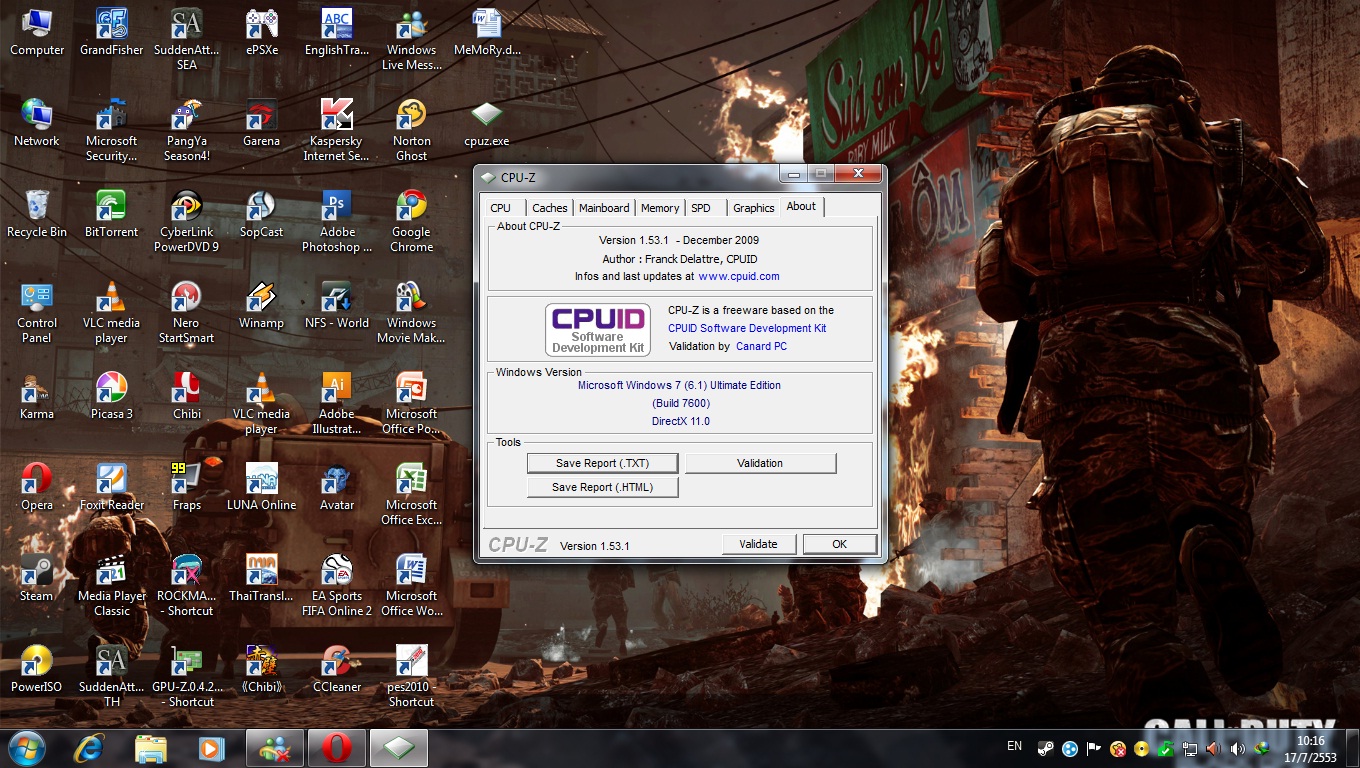Open the Control Panel desktop icon
Viewport: 1360px width, 768px height.
click(37, 312)
